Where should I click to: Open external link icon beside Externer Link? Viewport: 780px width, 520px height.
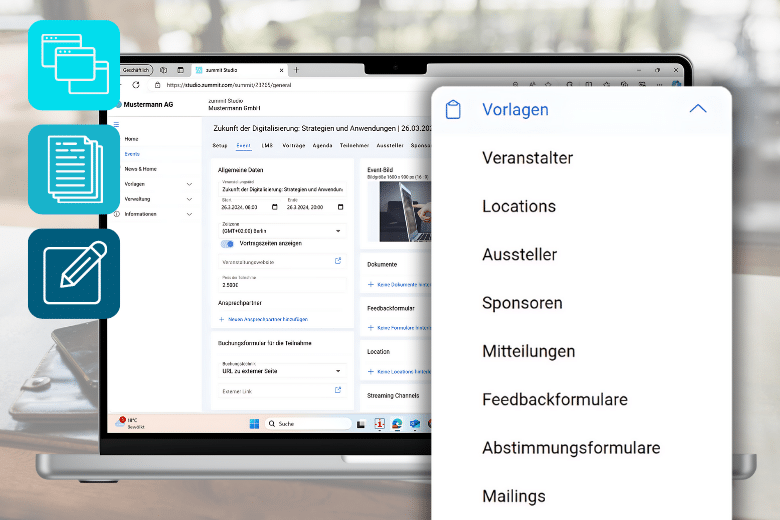point(338,390)
